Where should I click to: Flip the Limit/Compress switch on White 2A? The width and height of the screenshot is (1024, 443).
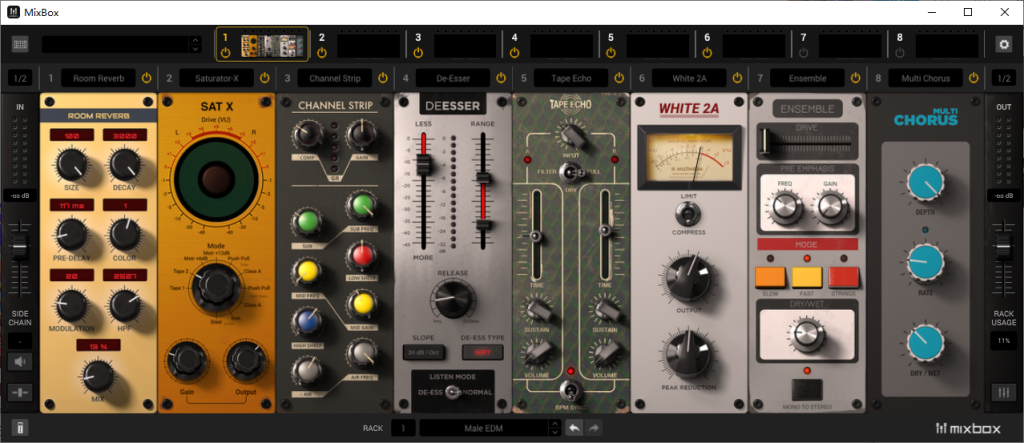pos(688,212)
